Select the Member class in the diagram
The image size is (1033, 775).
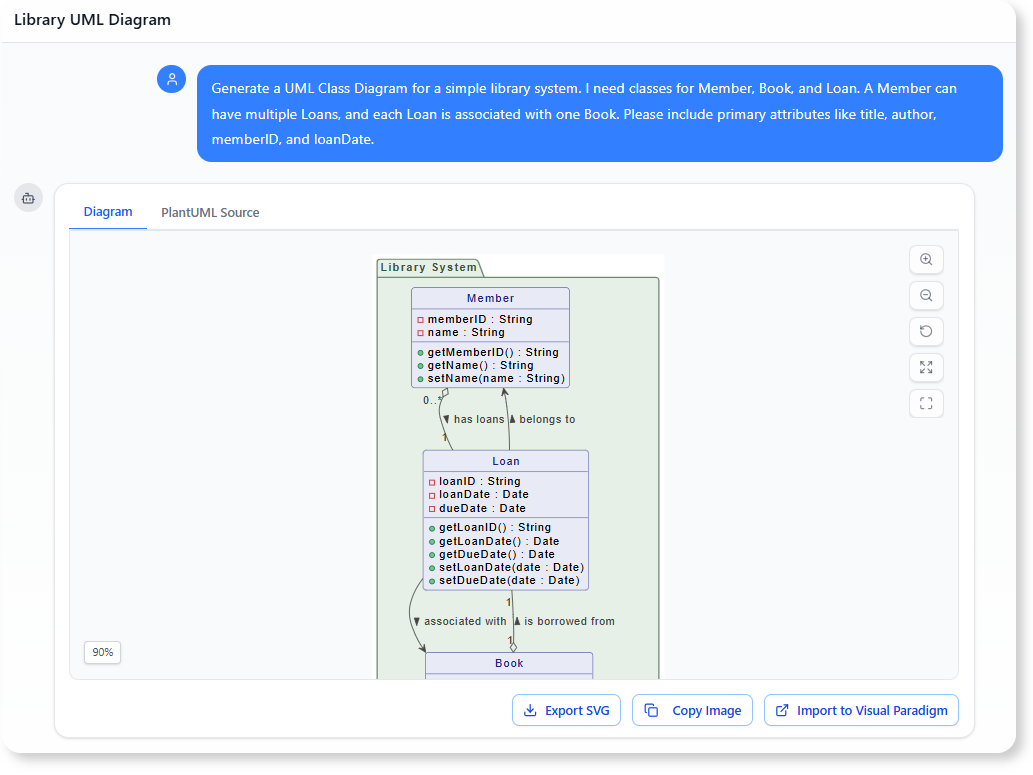point(490,298)
